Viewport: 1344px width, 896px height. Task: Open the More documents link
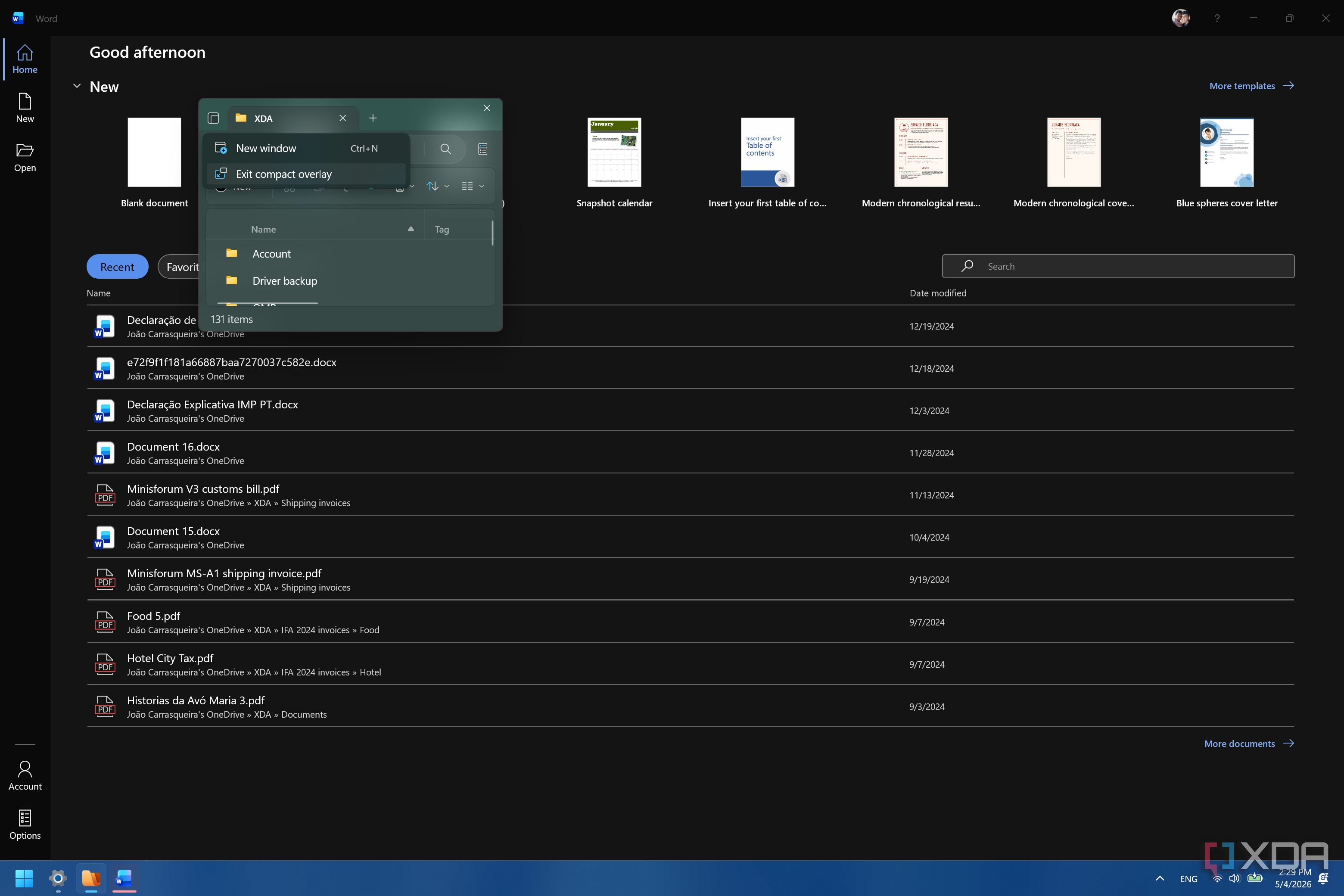tap(1249, 744)
